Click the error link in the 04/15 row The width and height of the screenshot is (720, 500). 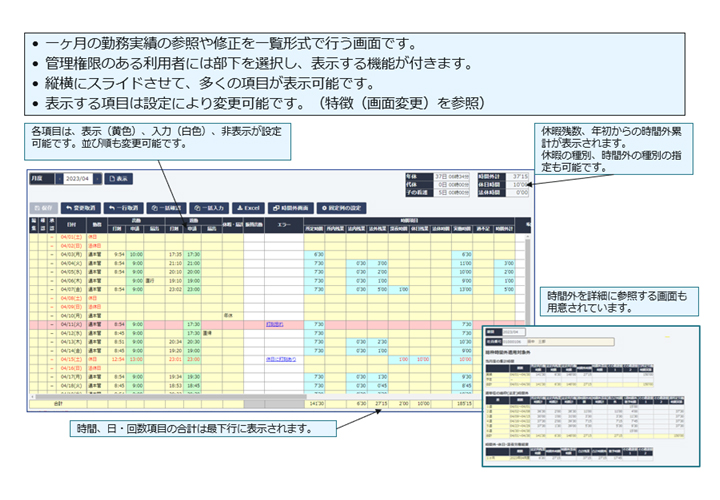point(281,360)
